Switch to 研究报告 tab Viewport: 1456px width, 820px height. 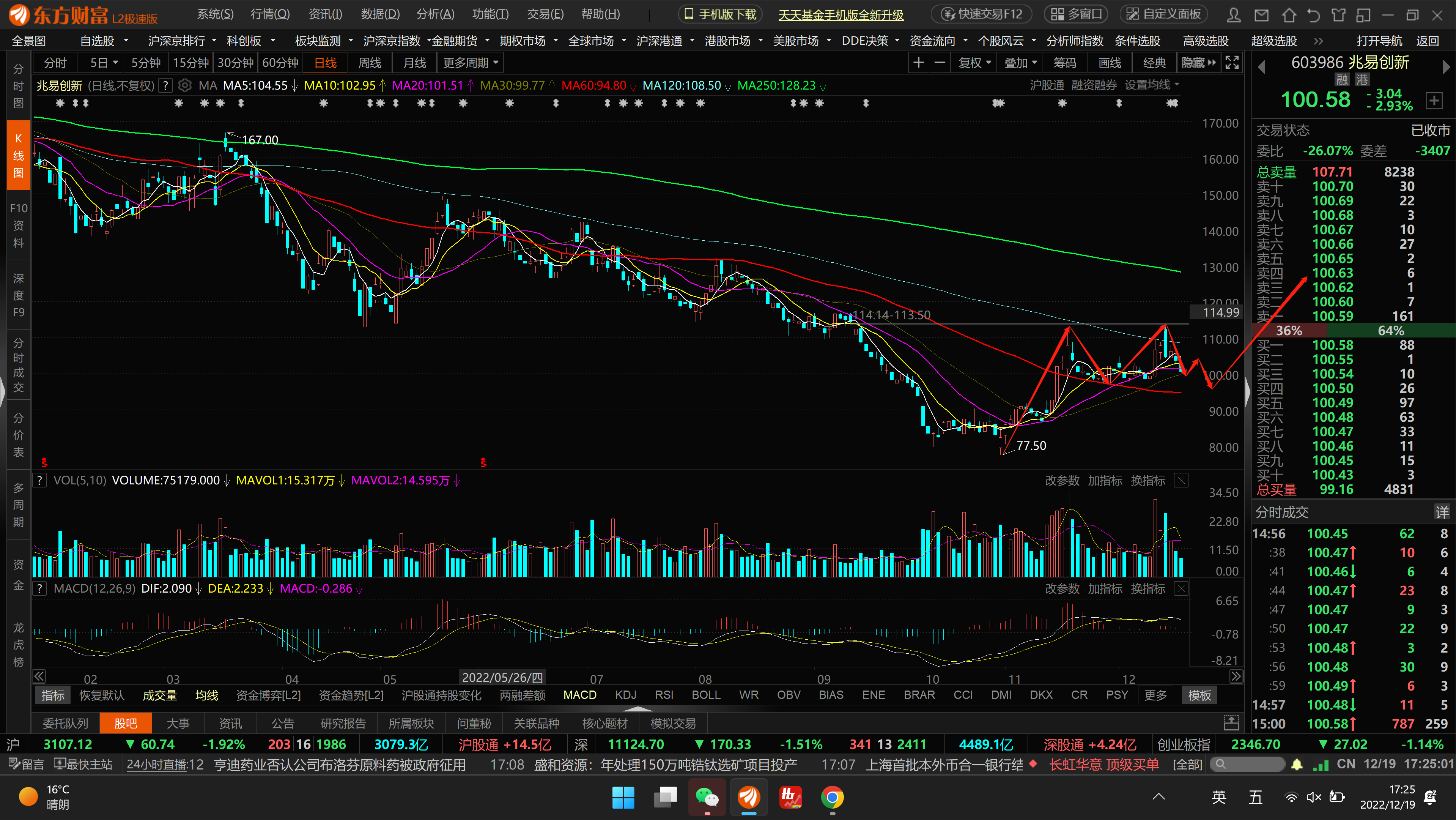pos(343,723)
